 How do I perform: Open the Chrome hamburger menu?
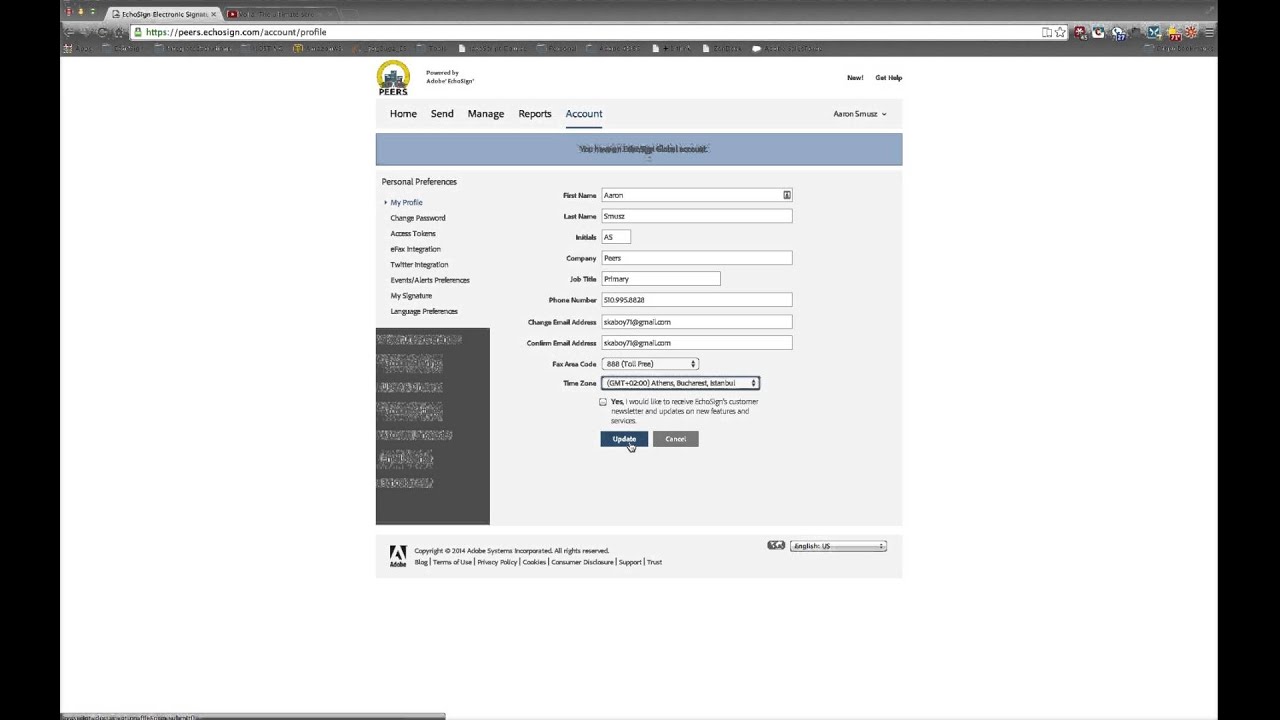click(1209, 32)
